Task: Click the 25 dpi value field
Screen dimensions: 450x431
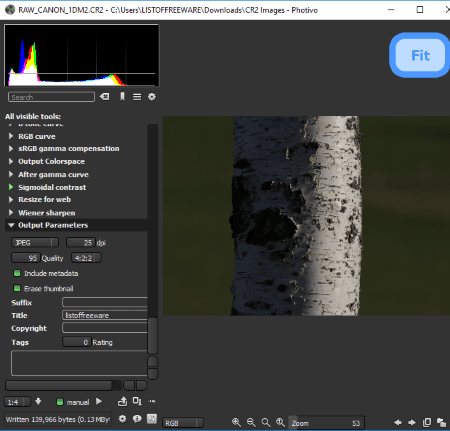Action: coord(81,242)
